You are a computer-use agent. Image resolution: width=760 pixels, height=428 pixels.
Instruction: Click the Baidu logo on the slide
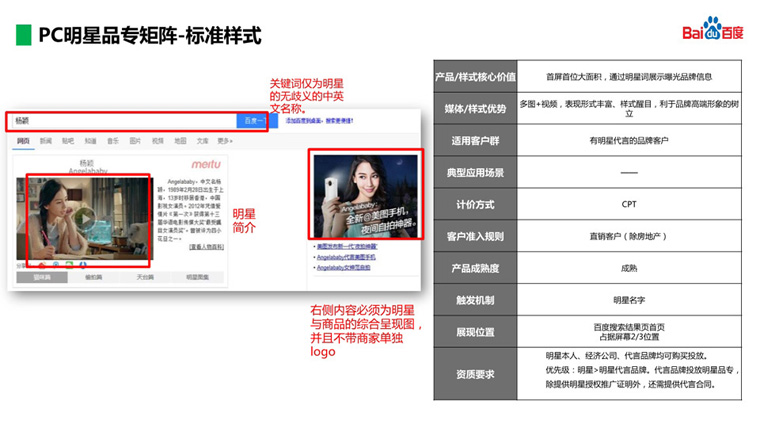(712, 29)
